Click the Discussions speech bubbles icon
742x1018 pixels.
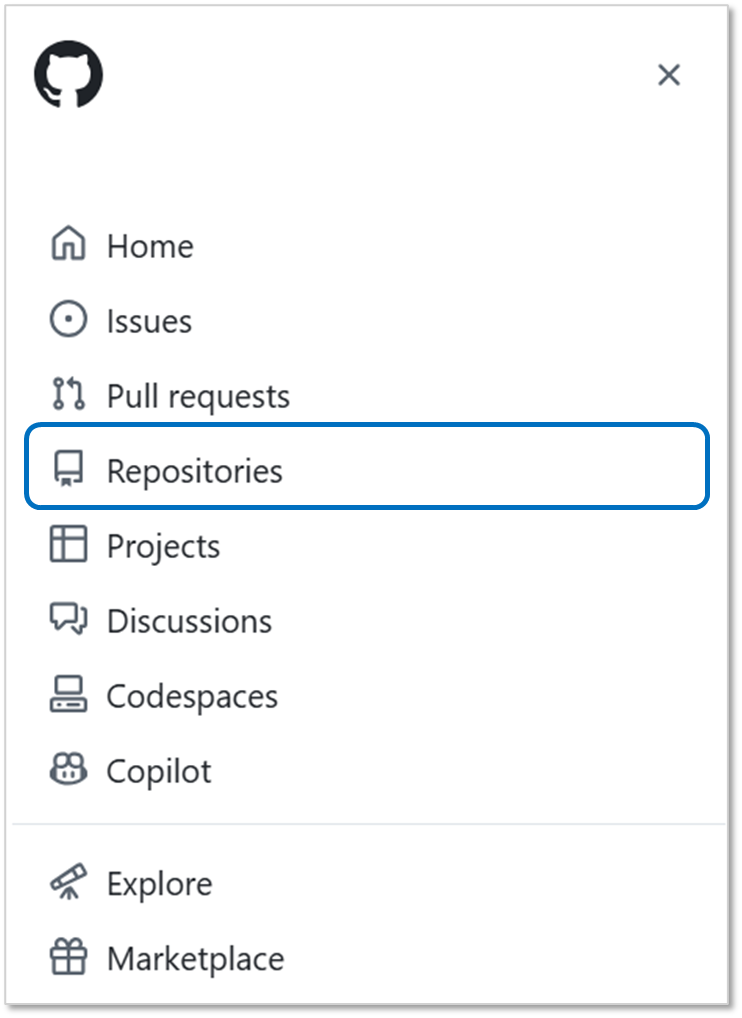pyautogui.click(x=69, y=620)
